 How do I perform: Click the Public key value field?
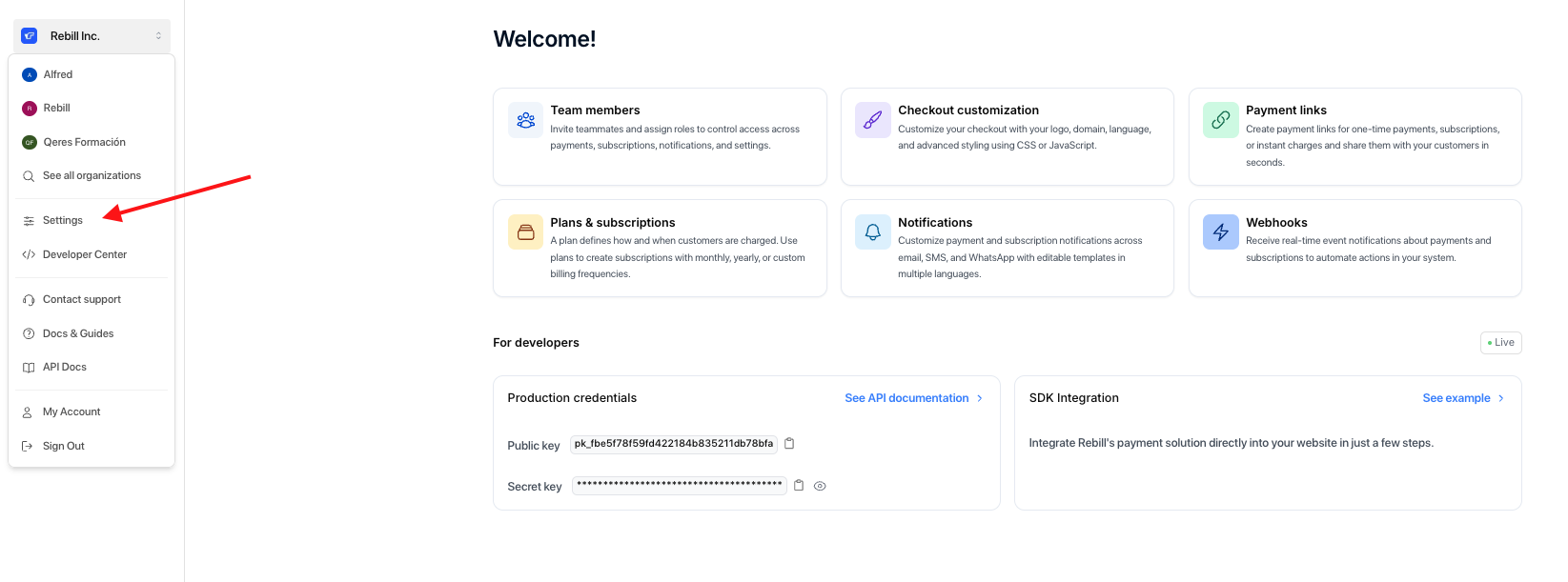[674, 444]
